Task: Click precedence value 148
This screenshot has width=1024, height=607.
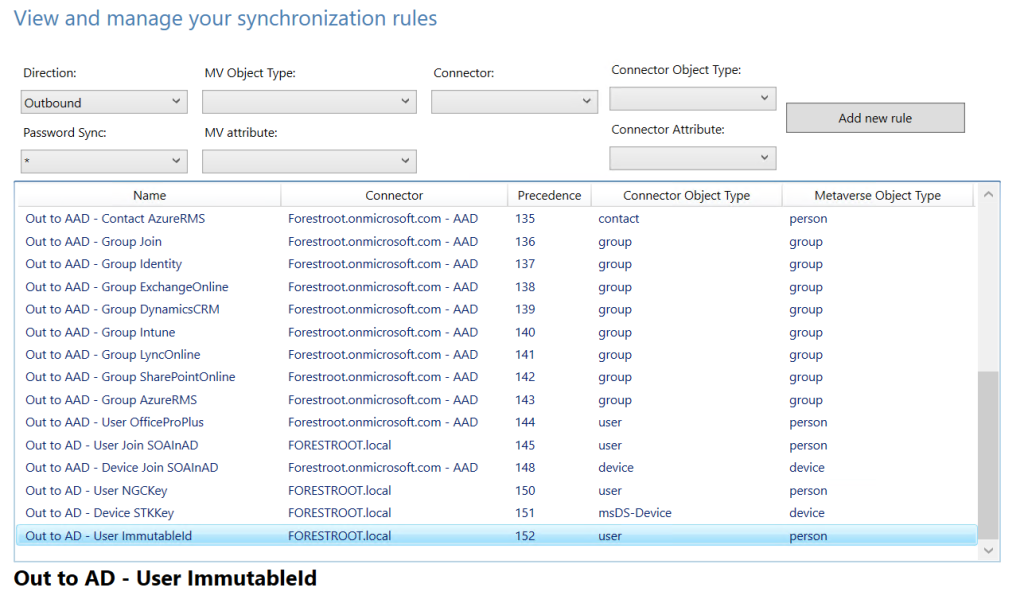Action: tap(525, 468)
